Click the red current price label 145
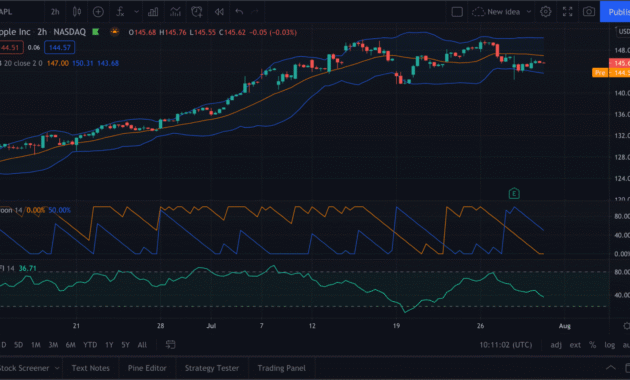630x380 pixels. click(620, 63)
